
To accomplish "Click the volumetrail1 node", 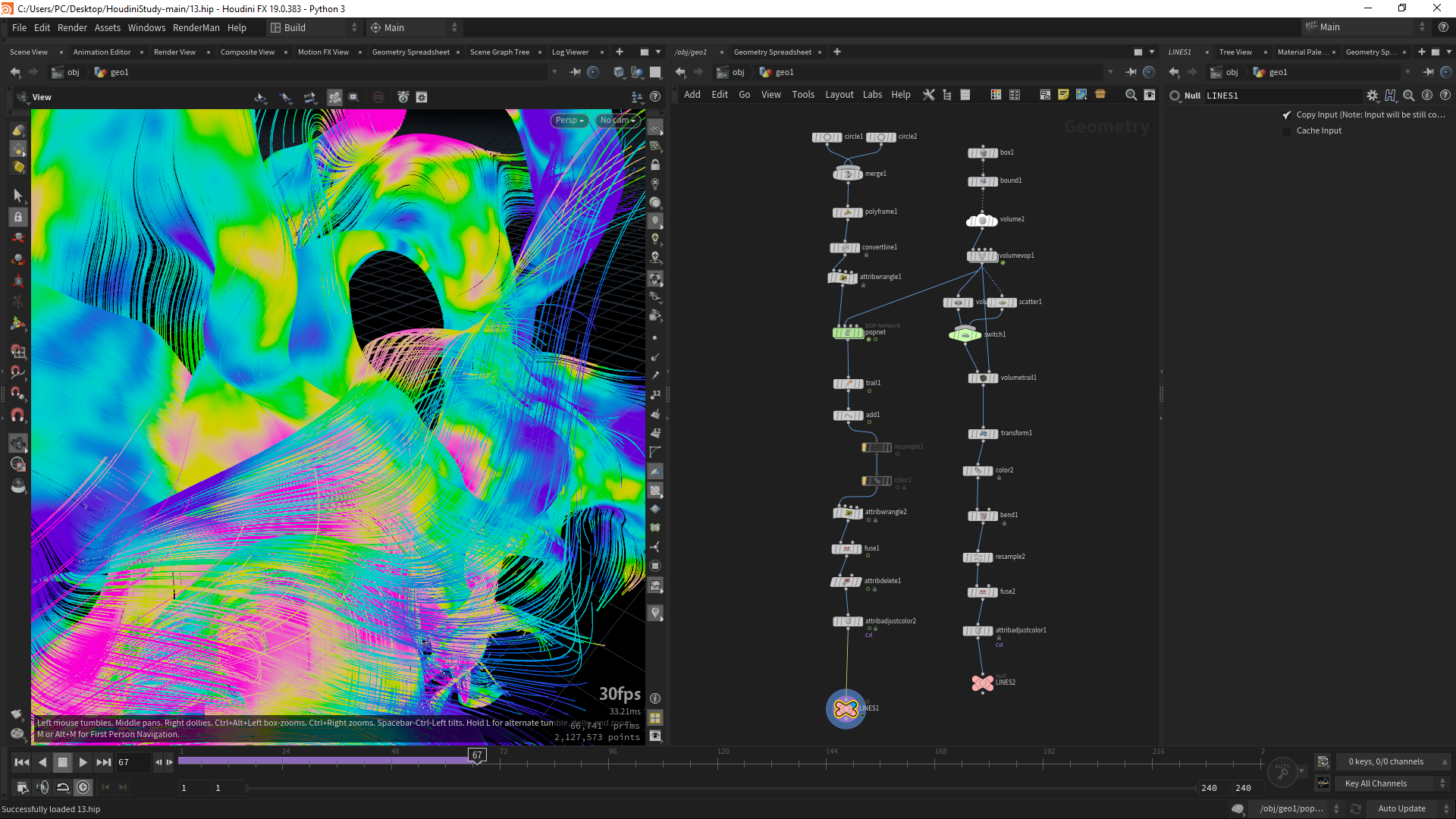I will [984, 378].
